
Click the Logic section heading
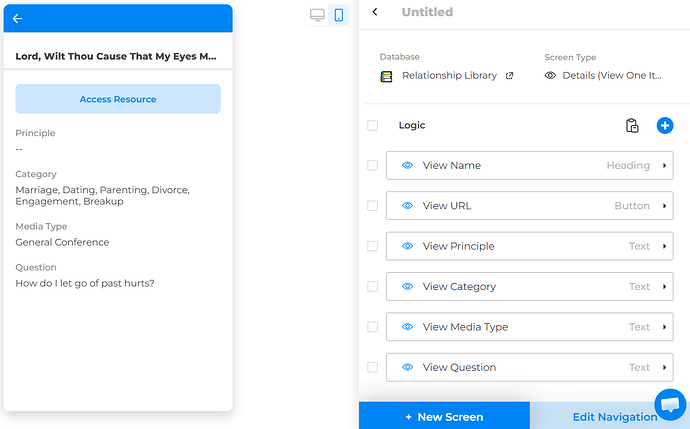click(x=412, y=125)
